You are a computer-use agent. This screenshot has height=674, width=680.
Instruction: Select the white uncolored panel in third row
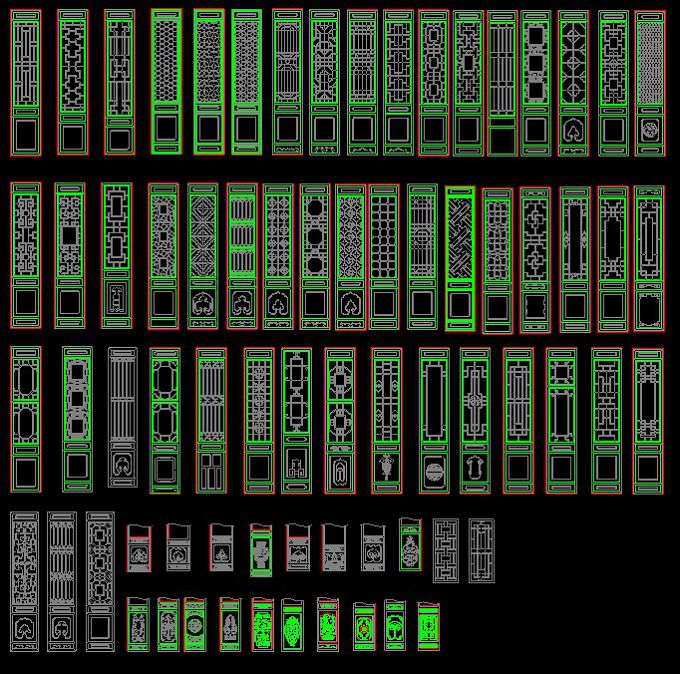point(122,417)
